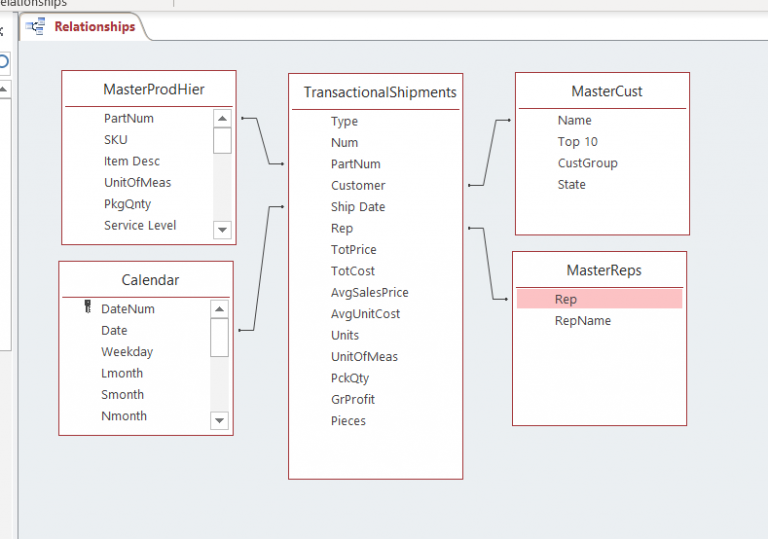Select the Relationships document tab

pos(94,27)
